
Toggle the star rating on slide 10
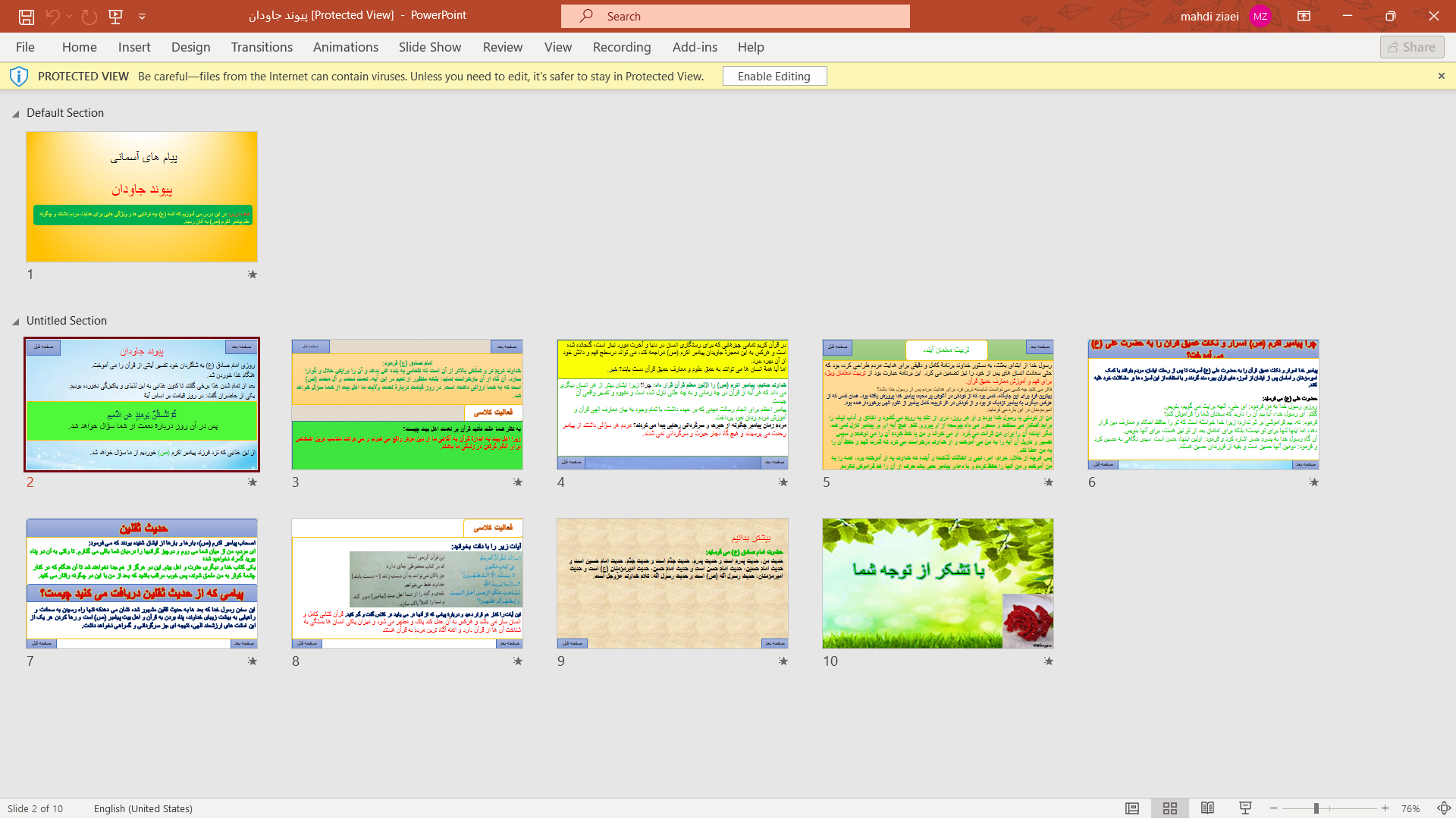tap(1048, 661)
